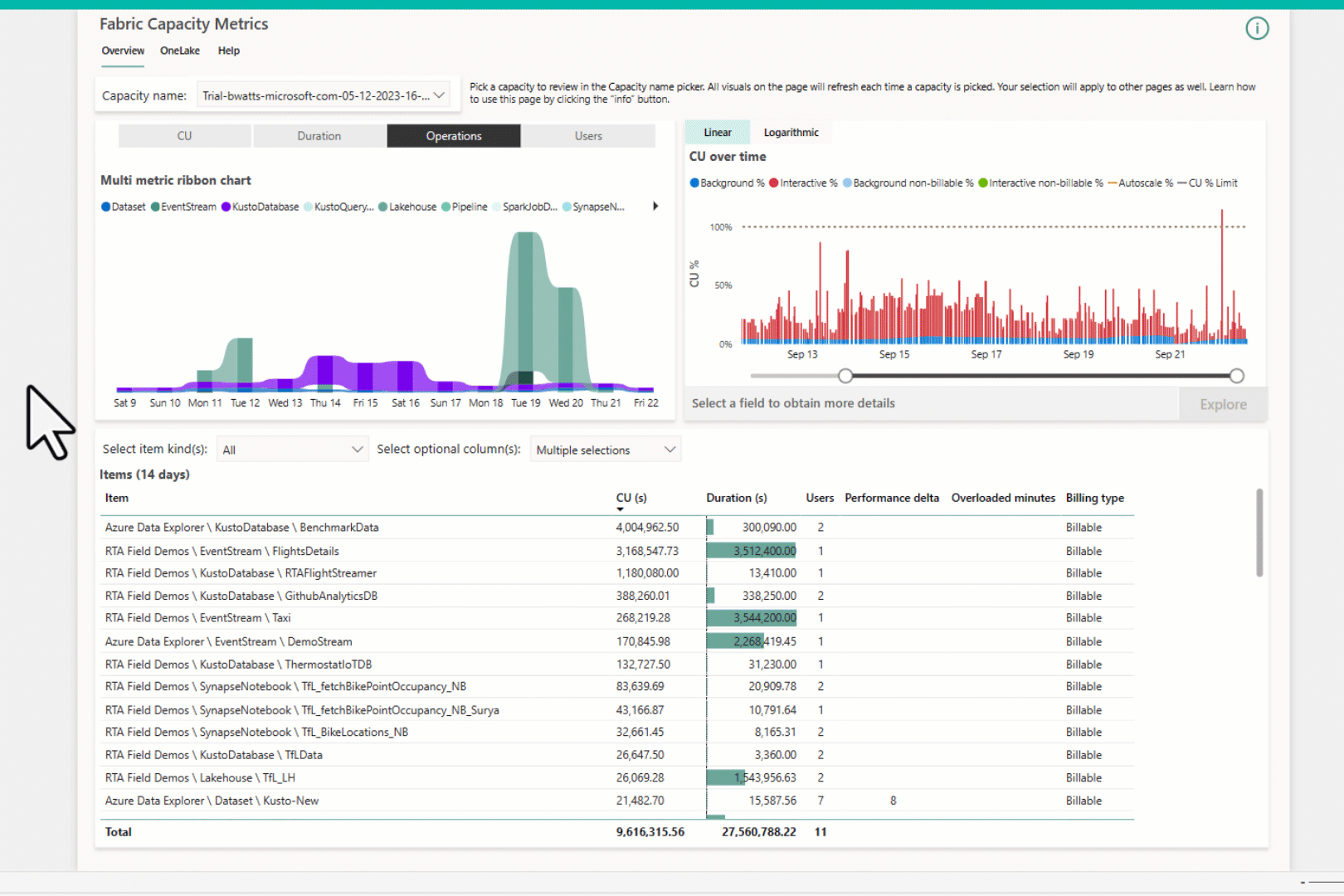Expand the Select item kind(s) dropdown
This screenshot has width=1344, height=896.
(x=292, y=450)
